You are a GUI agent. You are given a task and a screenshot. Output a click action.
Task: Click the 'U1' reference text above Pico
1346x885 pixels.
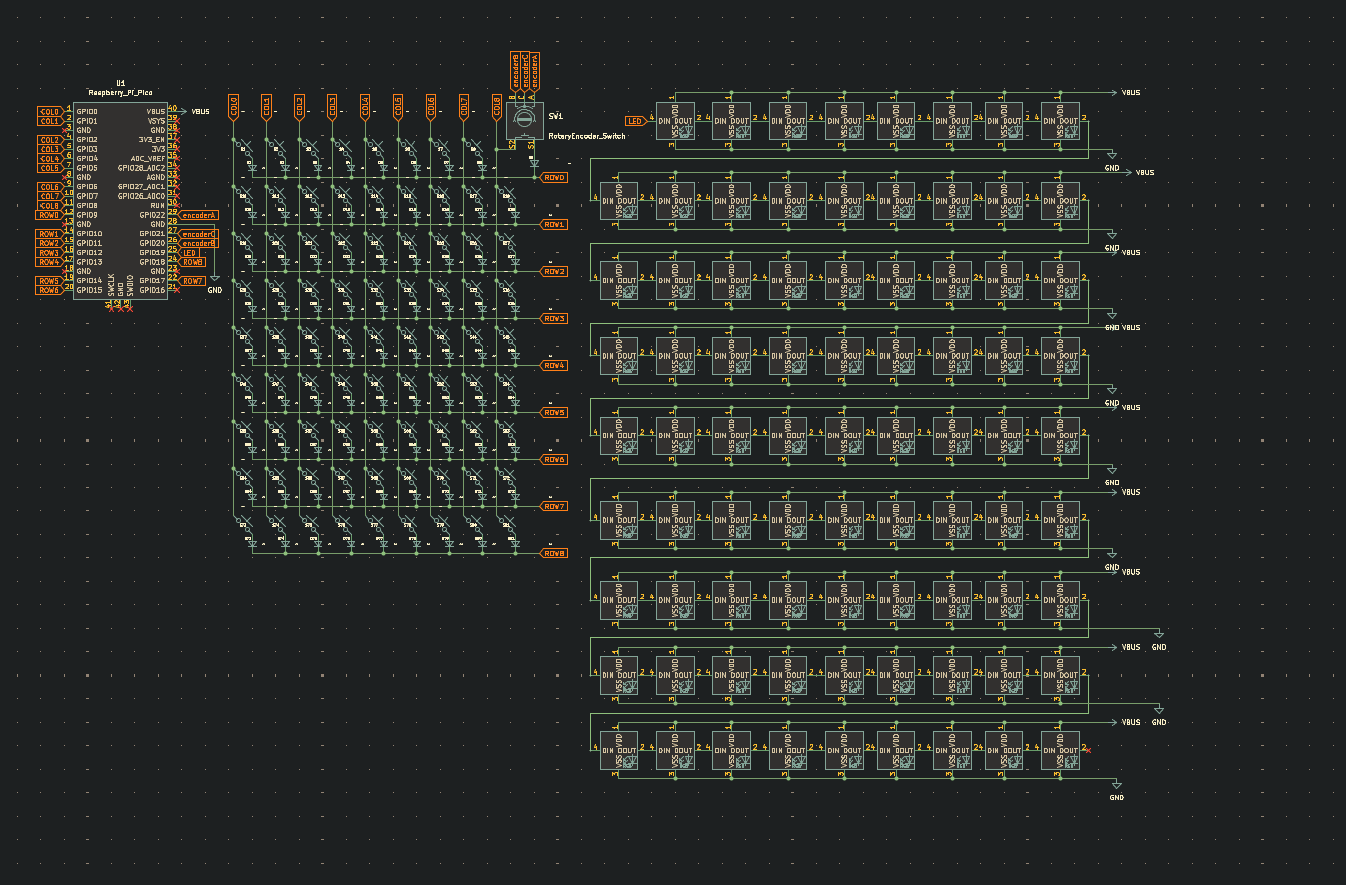121,83
